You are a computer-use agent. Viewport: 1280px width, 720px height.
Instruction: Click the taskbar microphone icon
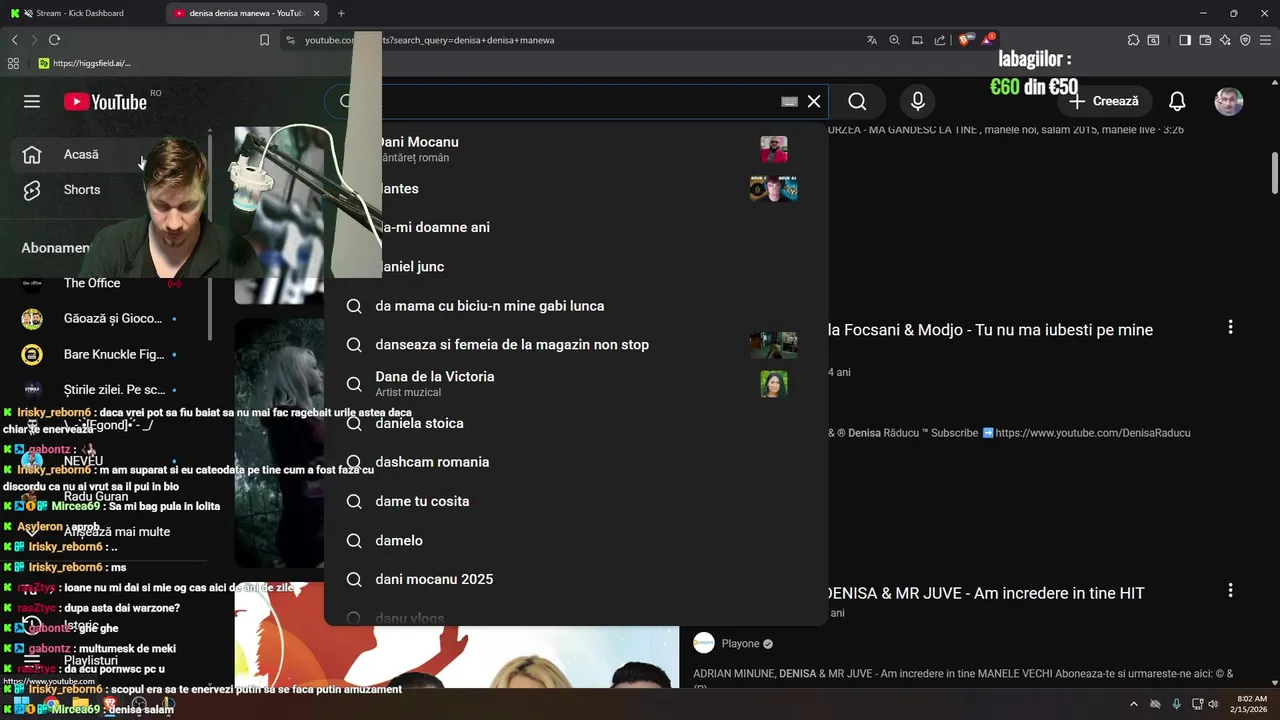click(1176, 704)
